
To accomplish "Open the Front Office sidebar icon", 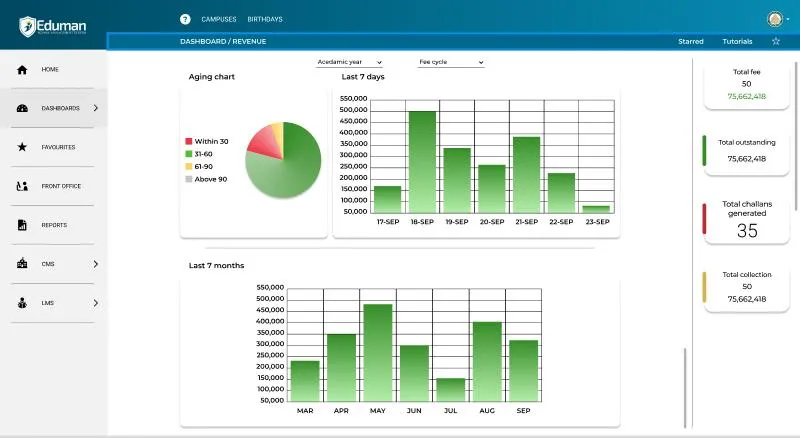I will pos(21,186).
